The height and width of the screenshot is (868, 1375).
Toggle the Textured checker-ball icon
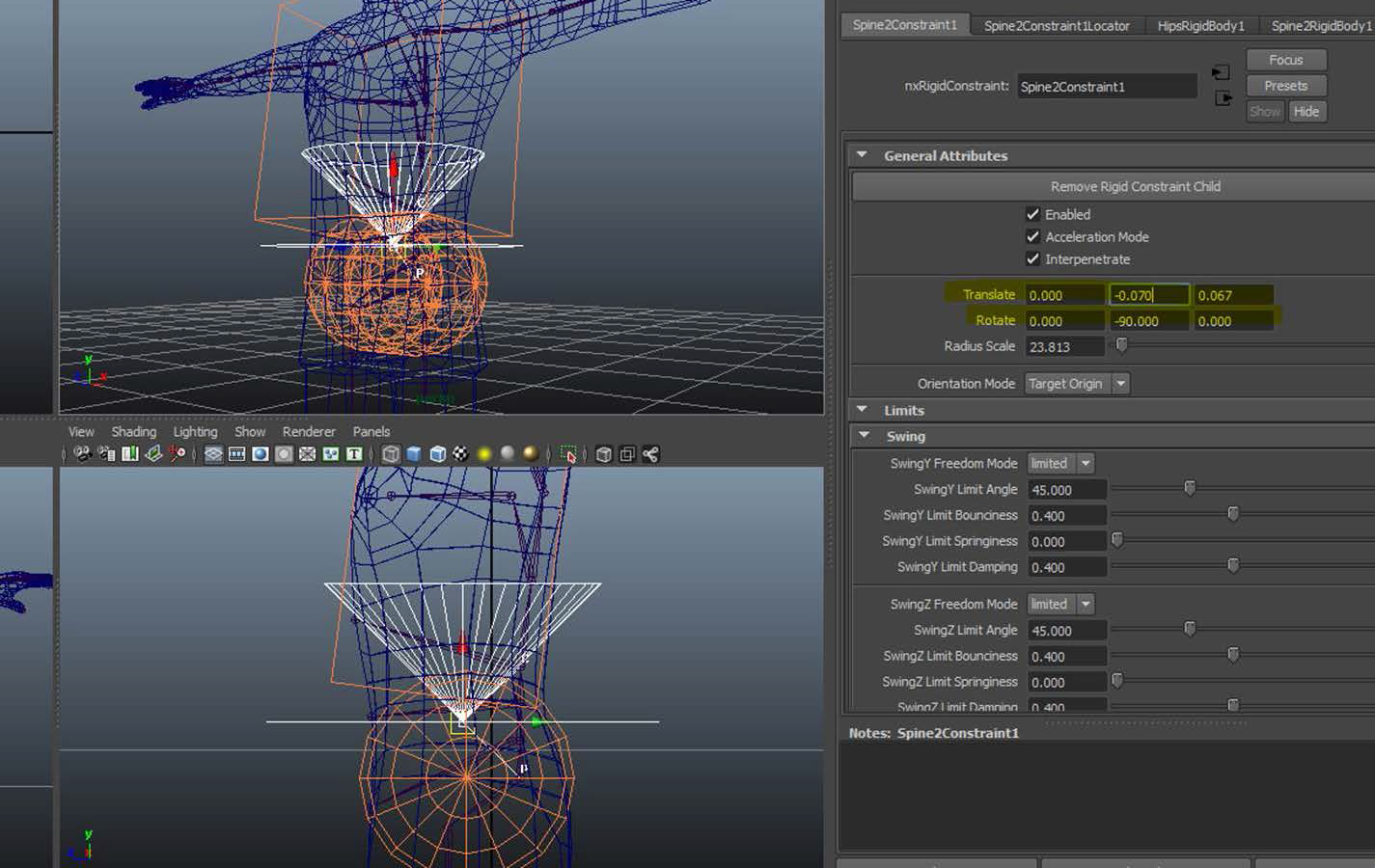[x=460, y=454]
